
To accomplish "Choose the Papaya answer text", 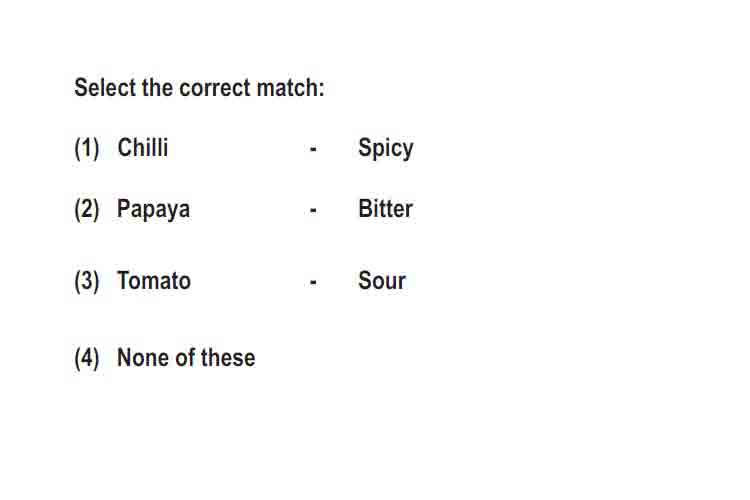I will [x=154, y=210].
